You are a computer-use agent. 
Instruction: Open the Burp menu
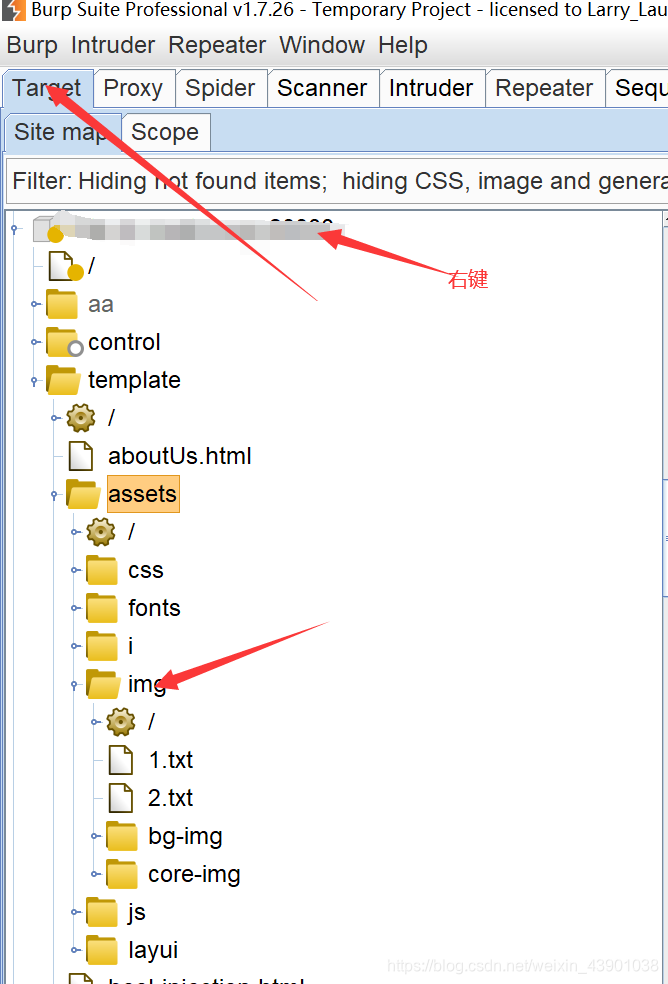coord(32,45)
